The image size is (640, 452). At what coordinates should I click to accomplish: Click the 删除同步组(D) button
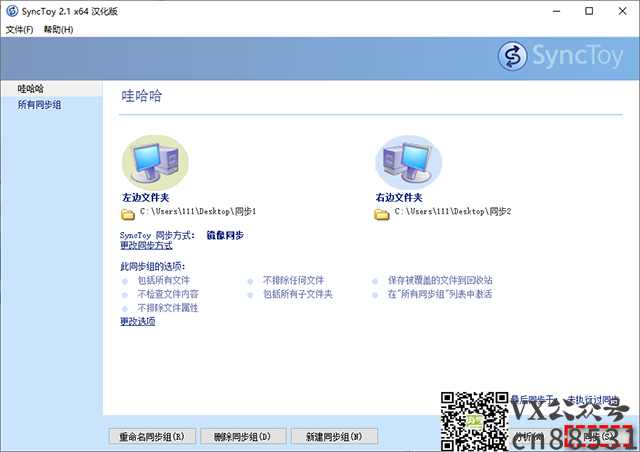point(243,436)
